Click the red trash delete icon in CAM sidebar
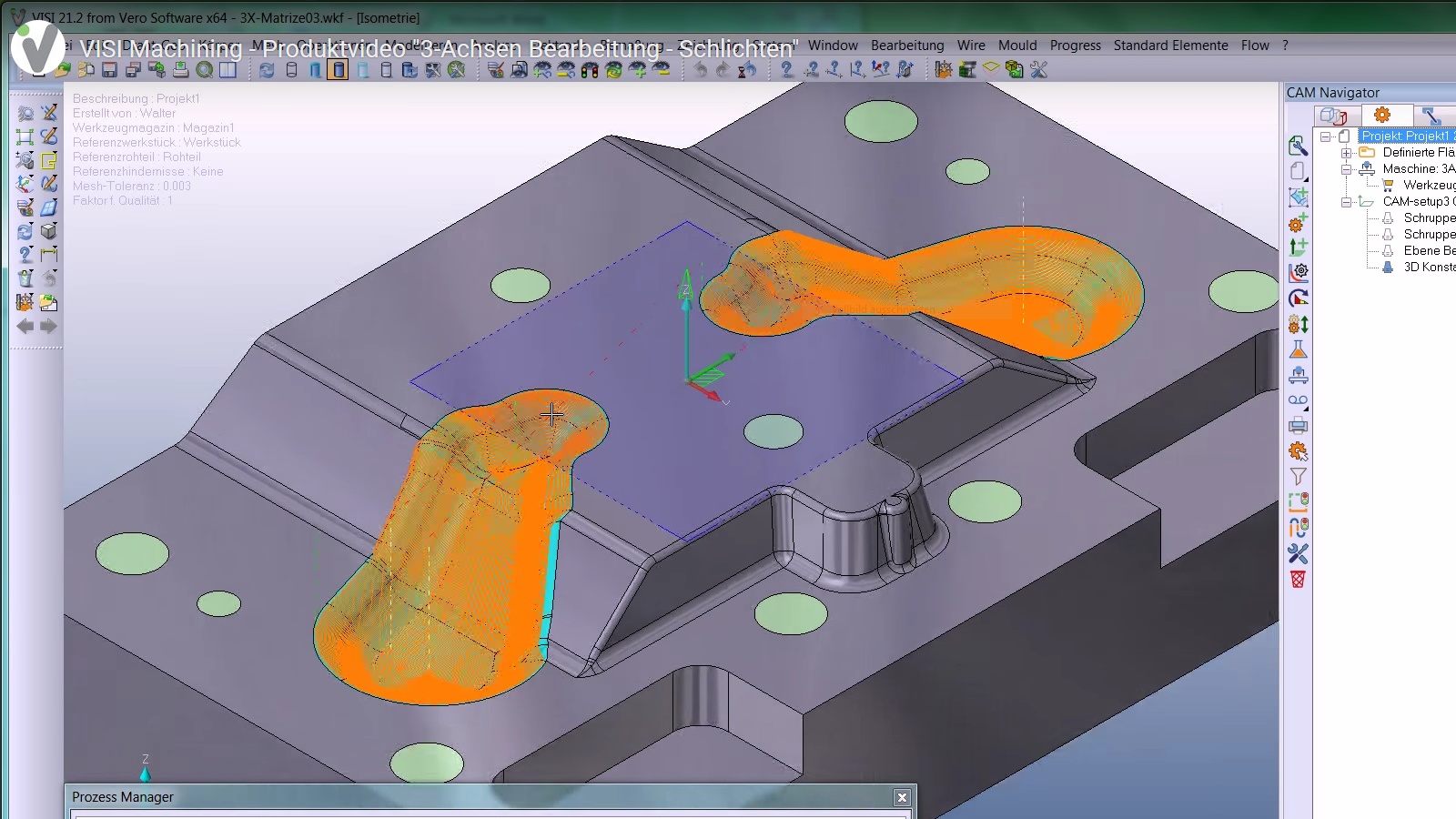This screenshot has width=1456, height=819. 1299,579
